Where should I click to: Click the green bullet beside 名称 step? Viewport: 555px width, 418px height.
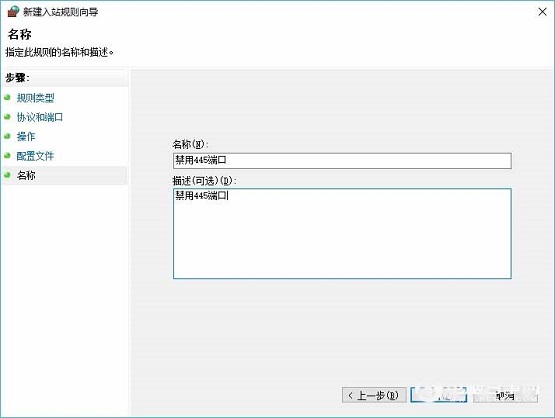click(7, 175)
